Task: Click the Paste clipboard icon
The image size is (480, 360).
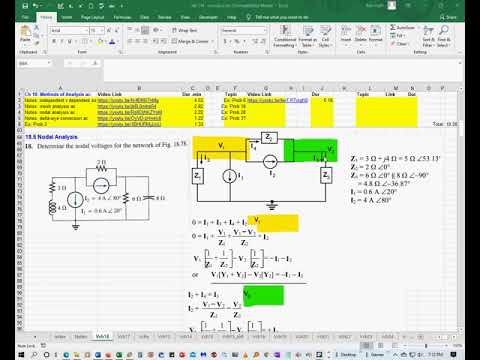Action: tap(25, 31)
